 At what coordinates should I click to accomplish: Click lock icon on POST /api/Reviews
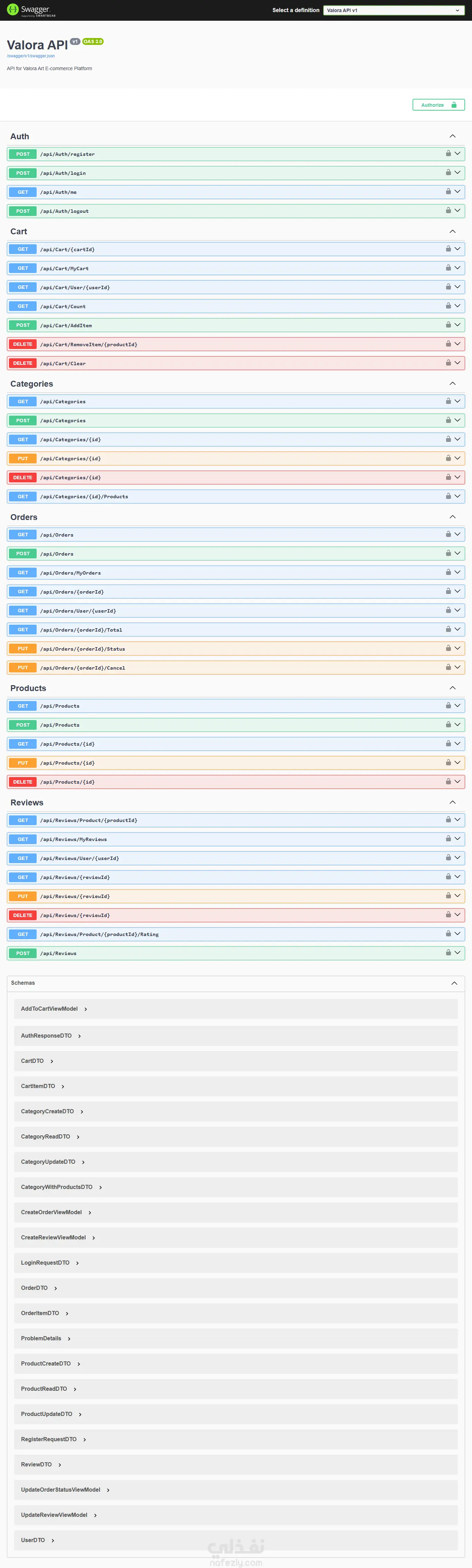click(x=448, y=952)
